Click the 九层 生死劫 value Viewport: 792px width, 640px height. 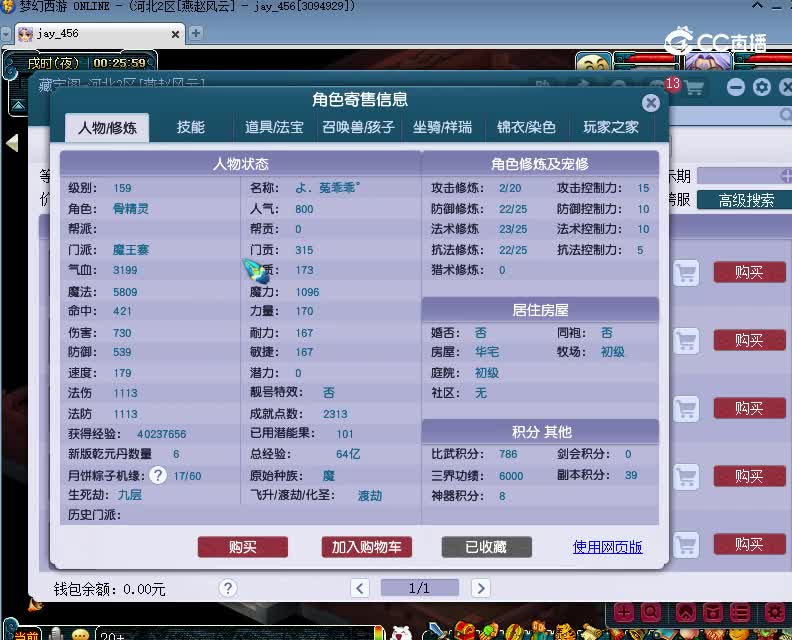coord(130,495)
